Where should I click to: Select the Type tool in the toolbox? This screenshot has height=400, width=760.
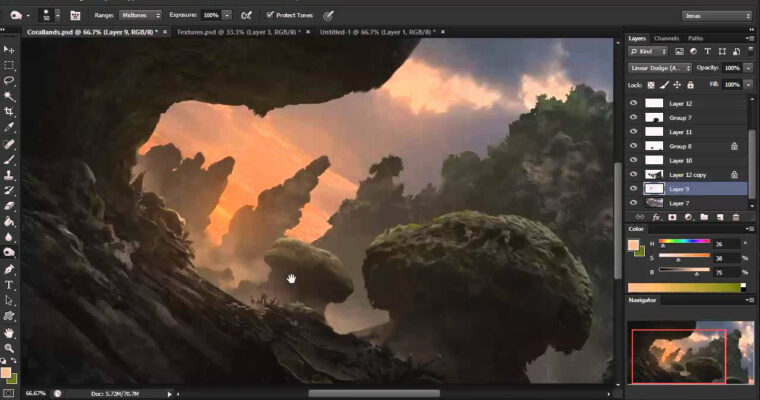click(x=9, y=285)
